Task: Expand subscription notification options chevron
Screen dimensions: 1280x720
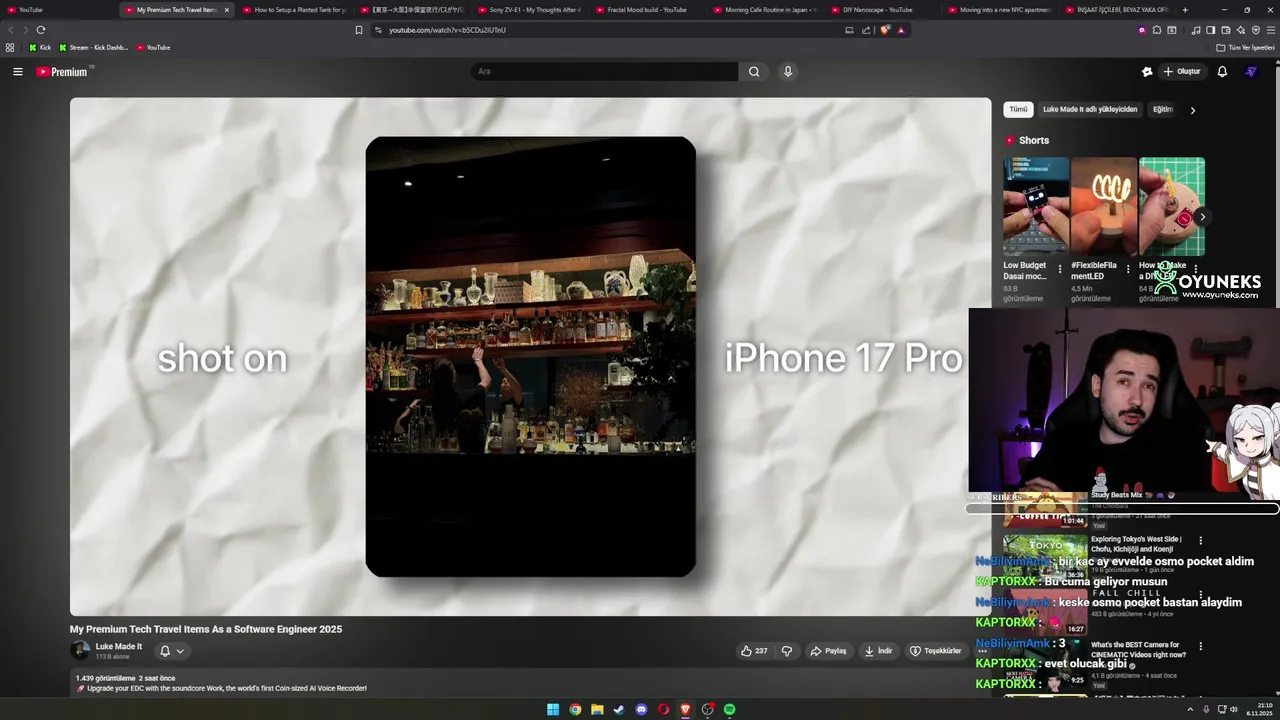Action: 180,651
